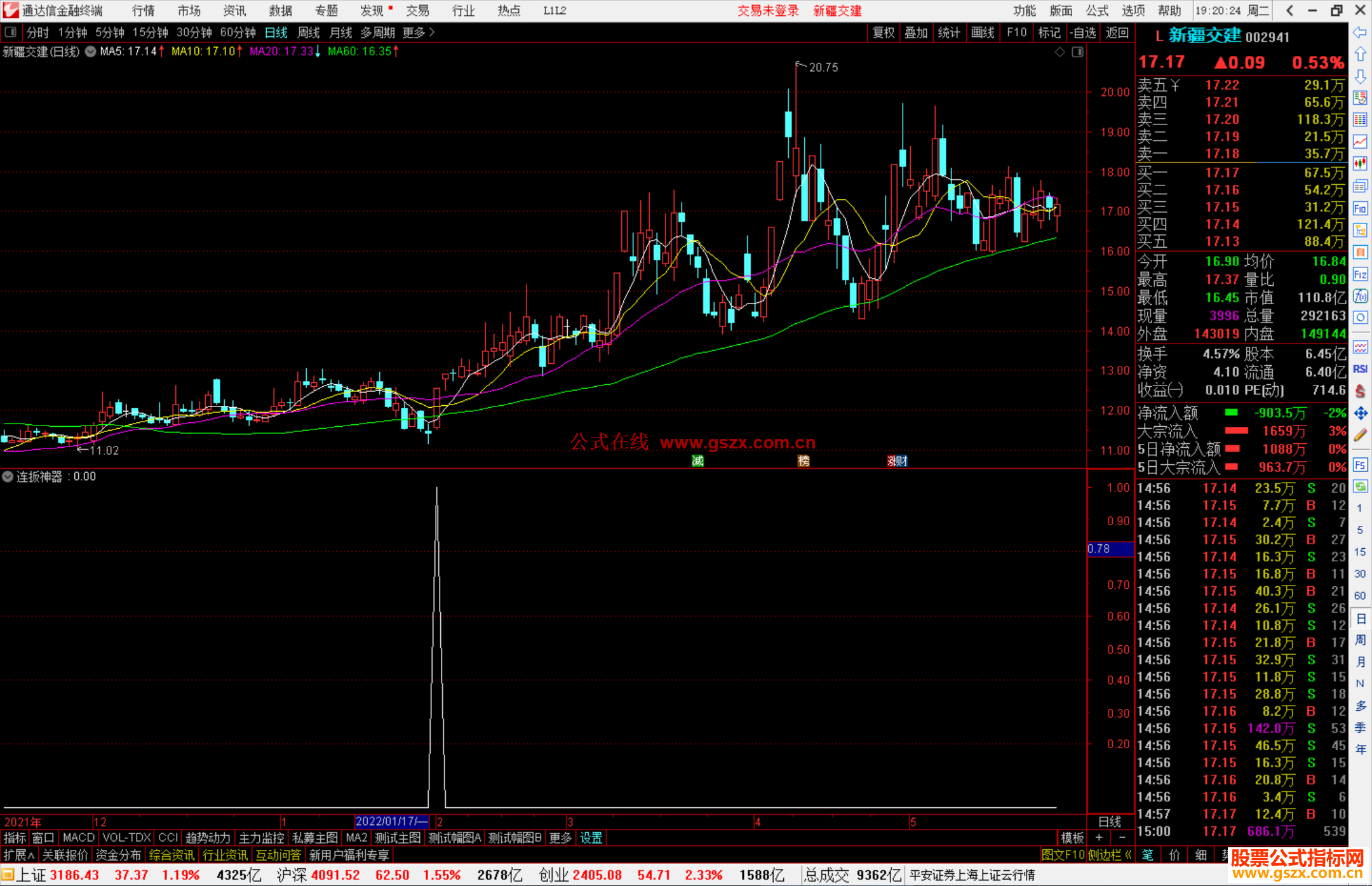Open the 资讯 menu
This screenshot has width=1372, height=886.
234,11
